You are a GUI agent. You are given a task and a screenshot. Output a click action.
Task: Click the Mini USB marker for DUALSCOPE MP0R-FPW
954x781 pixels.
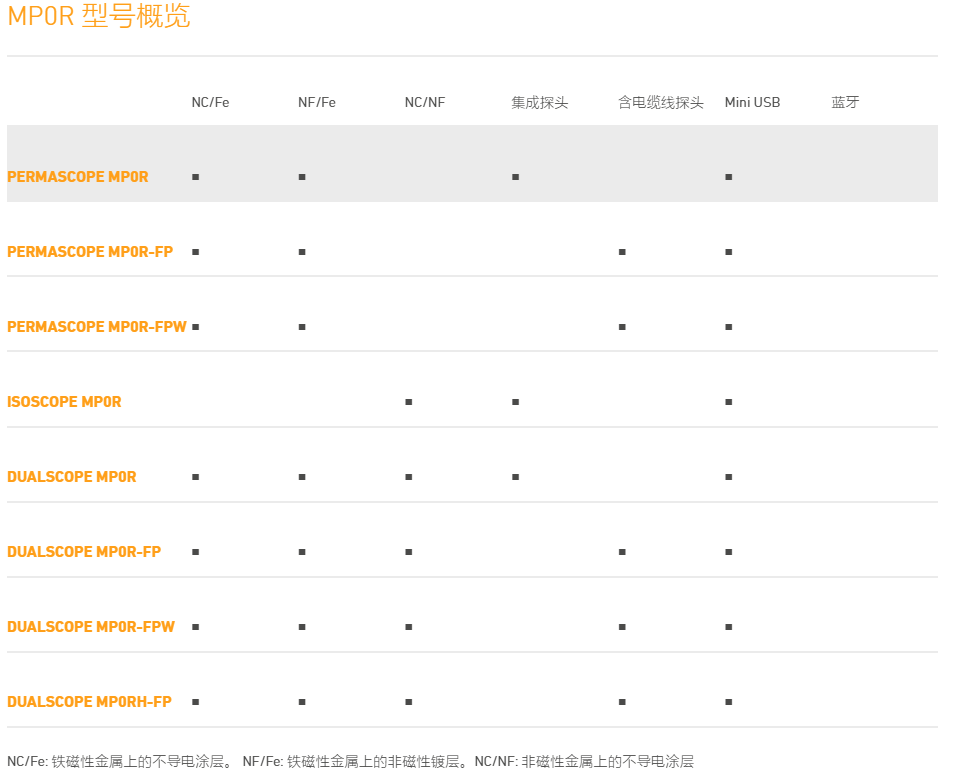(x=729, y=627)
